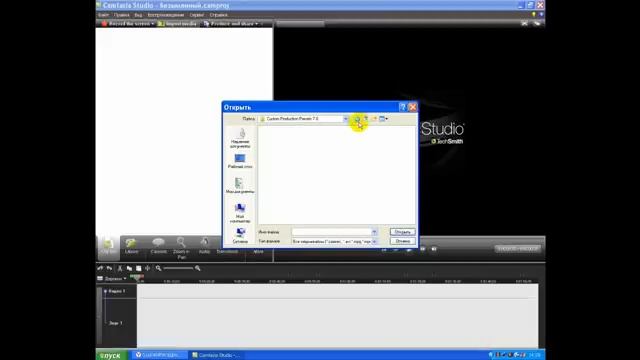Click the taskbar clock
Viewport: 640px width, 360px height.
pos(535,355)
